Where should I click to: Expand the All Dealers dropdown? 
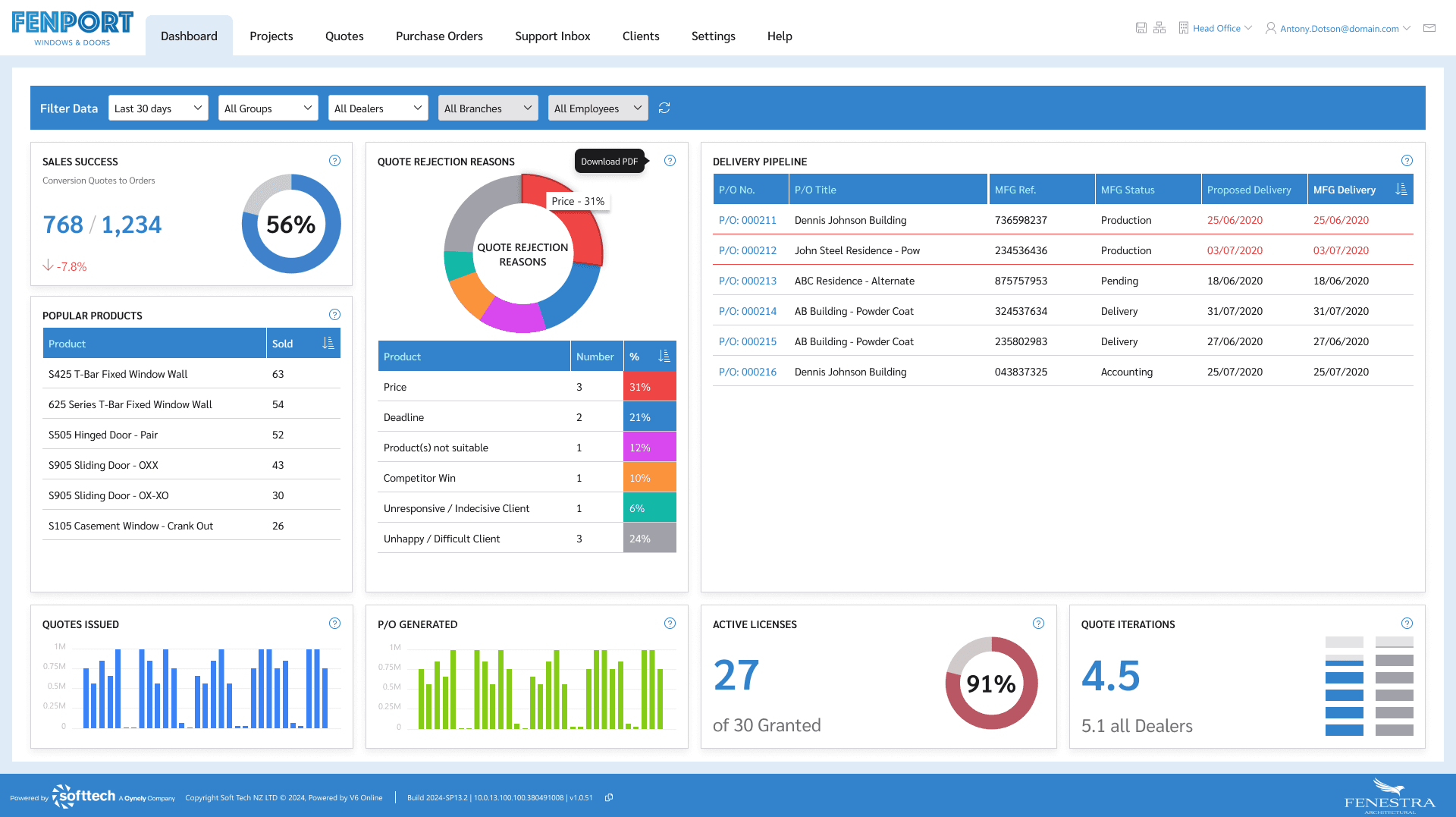[x=378, y=108]
